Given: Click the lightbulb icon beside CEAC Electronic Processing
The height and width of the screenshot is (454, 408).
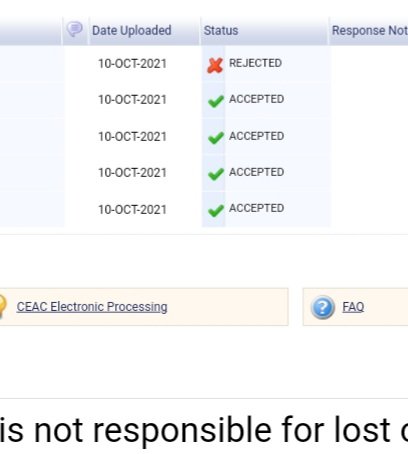Looking at the screenshot, I should coord(3,306).
